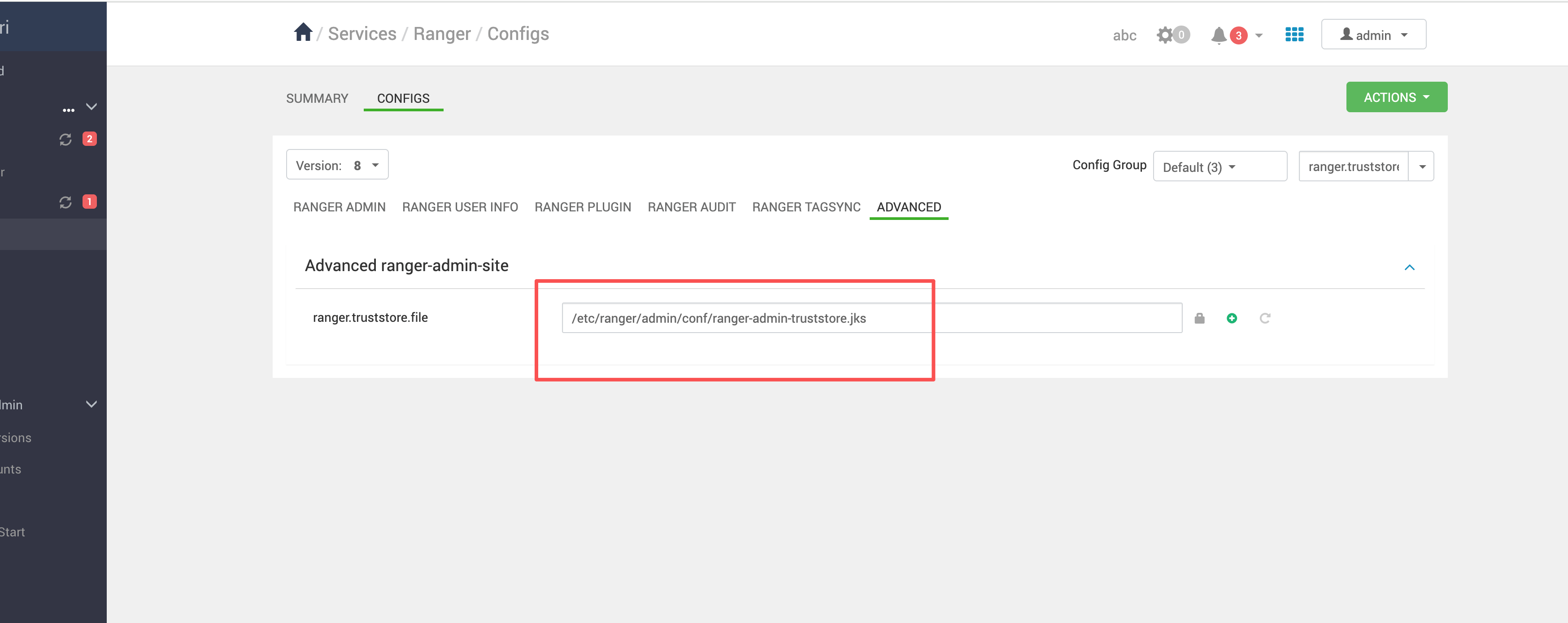Click the ranger.truststore.file path input
This screenshot has width=1568, height=623.
(x=871, y=318)
